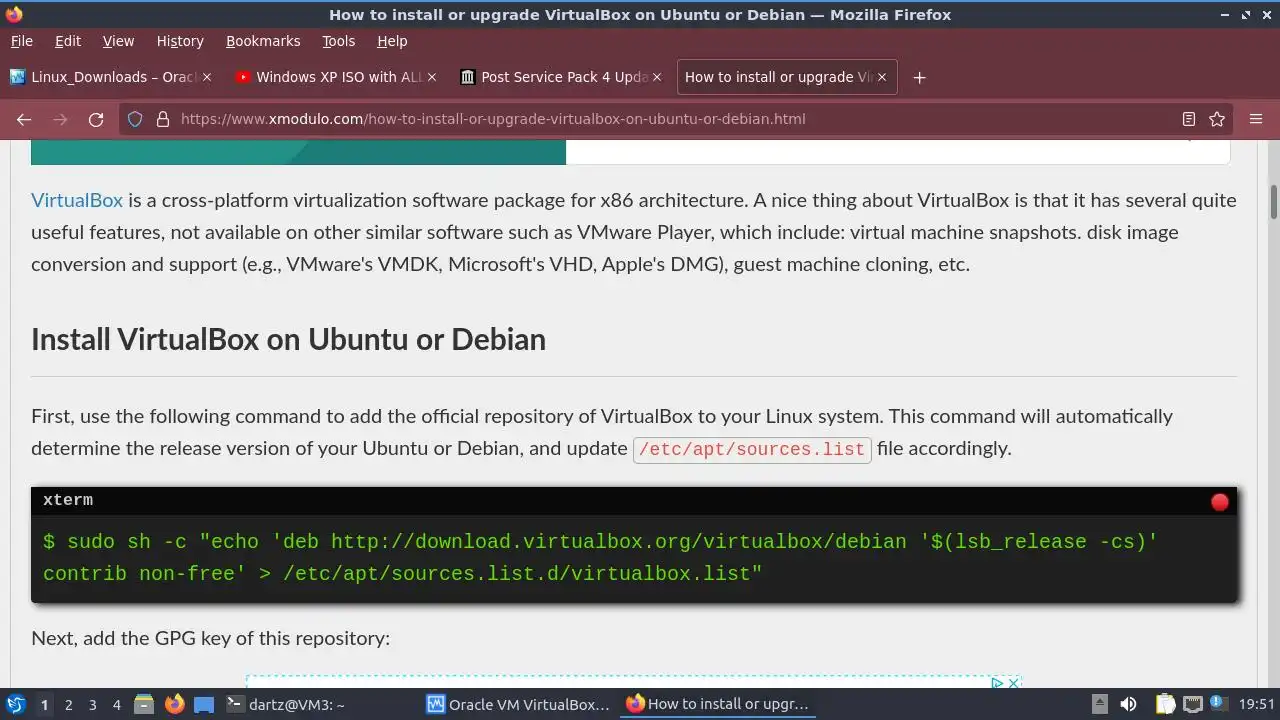
Task: Click 'Next, add the GPG key' text
Action: coord(210,638)
